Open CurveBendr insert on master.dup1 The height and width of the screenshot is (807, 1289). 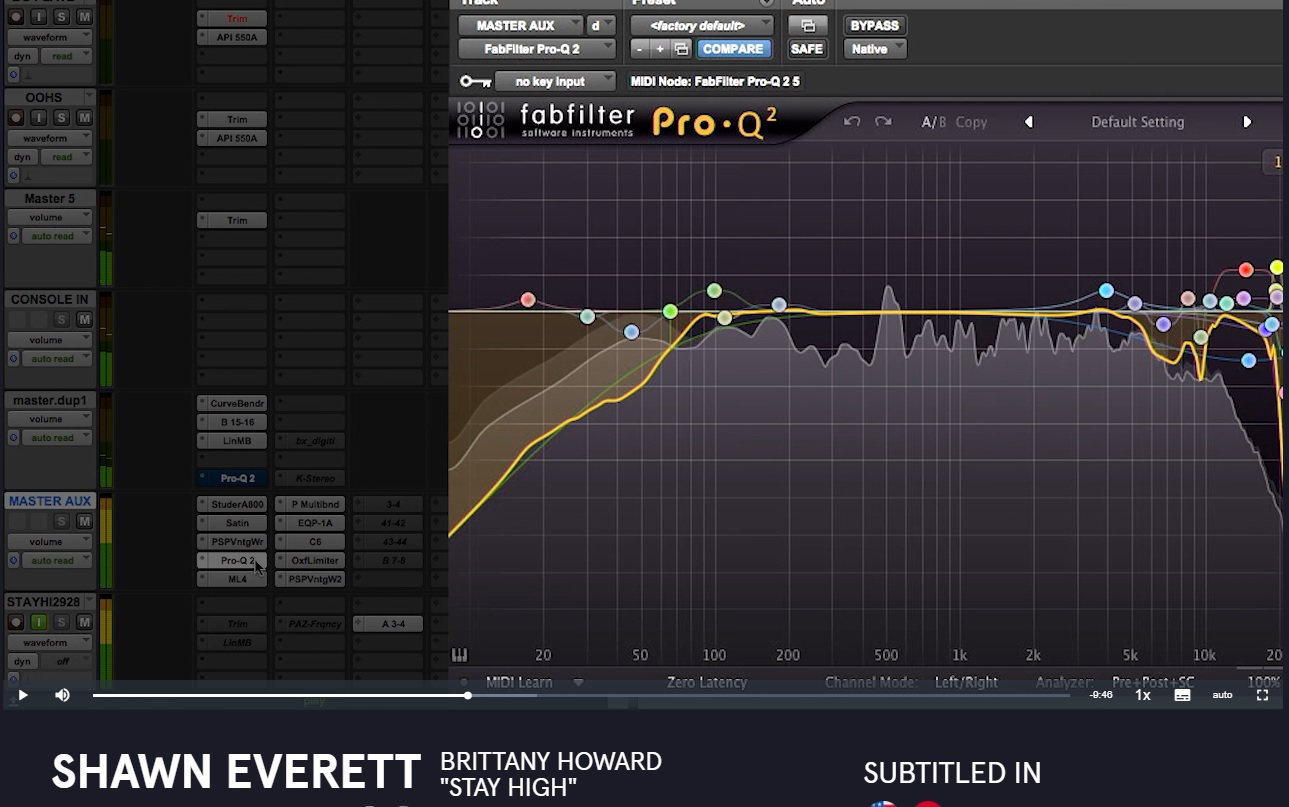[x=232, y=403]
